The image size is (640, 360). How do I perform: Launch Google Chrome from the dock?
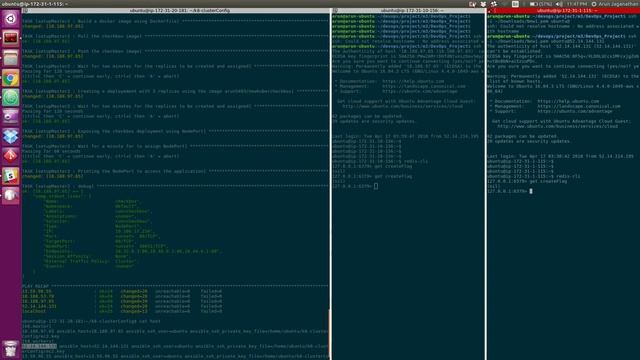coord(11,78)
